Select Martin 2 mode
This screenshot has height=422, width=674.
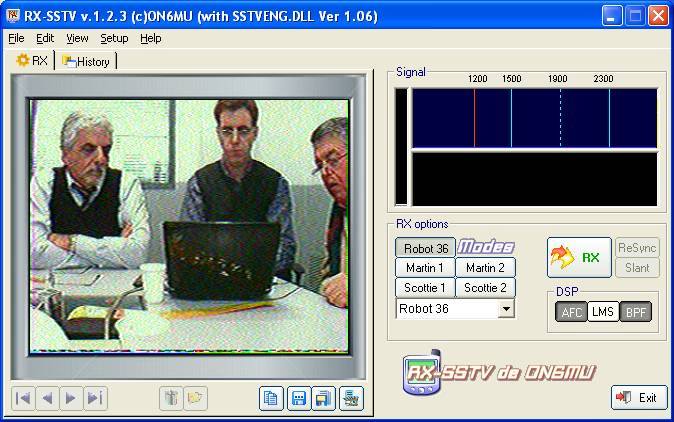(485, 268)
